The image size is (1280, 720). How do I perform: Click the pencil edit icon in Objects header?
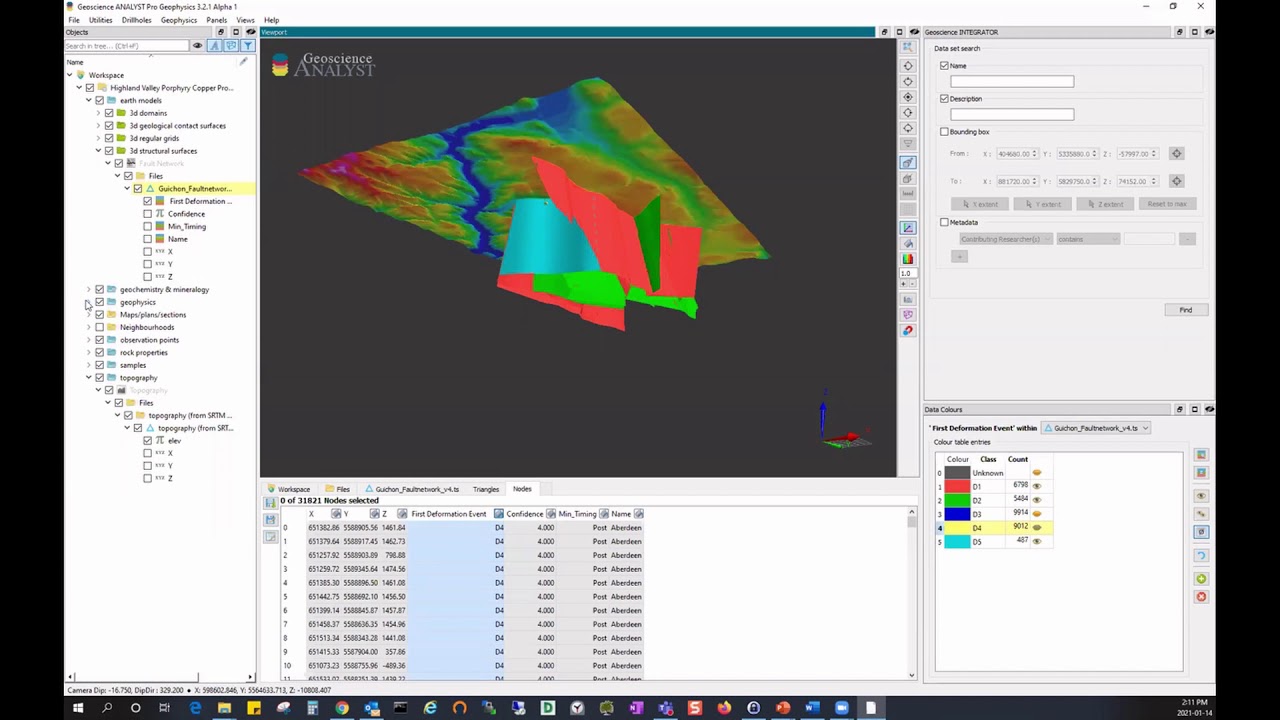click(243, 62)
